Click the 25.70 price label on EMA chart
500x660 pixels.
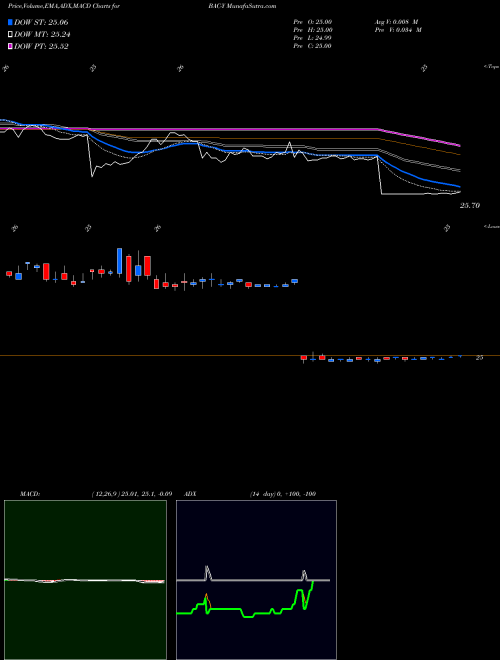(470, 205)
